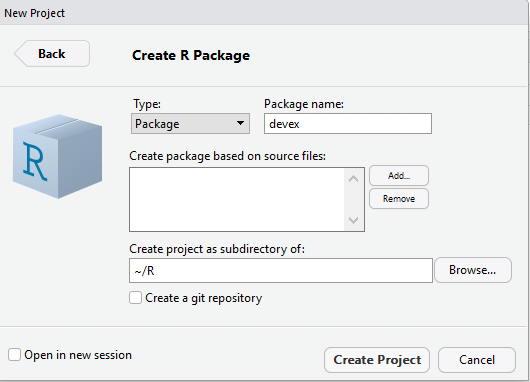The image size is (530, 382).
Task: Click Add... to add source files
Action: pos(399,175)
